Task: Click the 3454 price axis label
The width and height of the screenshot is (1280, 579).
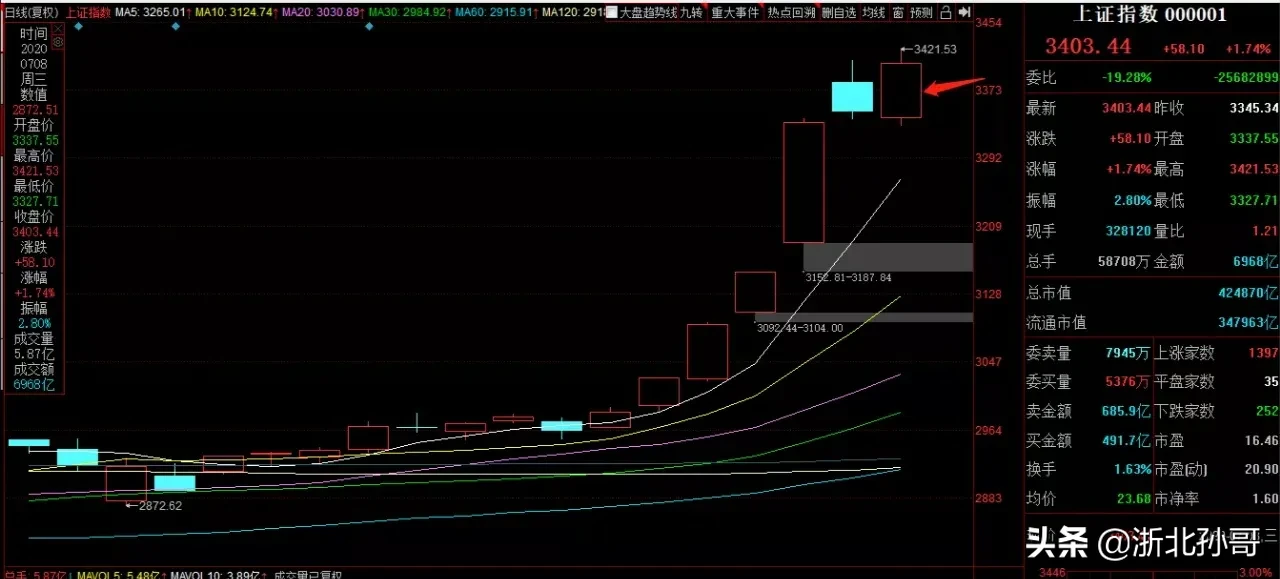Action: [988, 23]
